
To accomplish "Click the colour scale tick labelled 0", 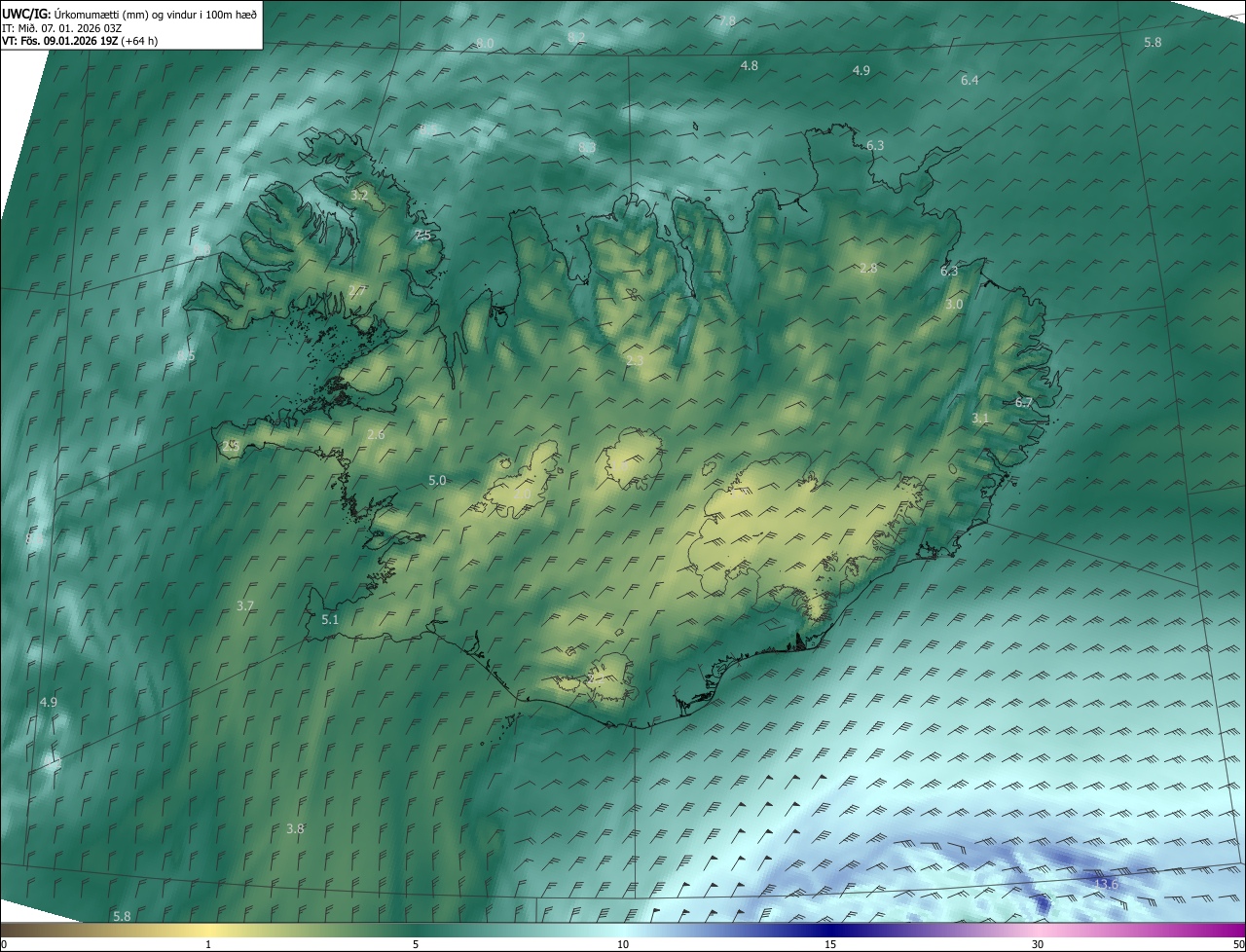I will (x=4, y=945).
